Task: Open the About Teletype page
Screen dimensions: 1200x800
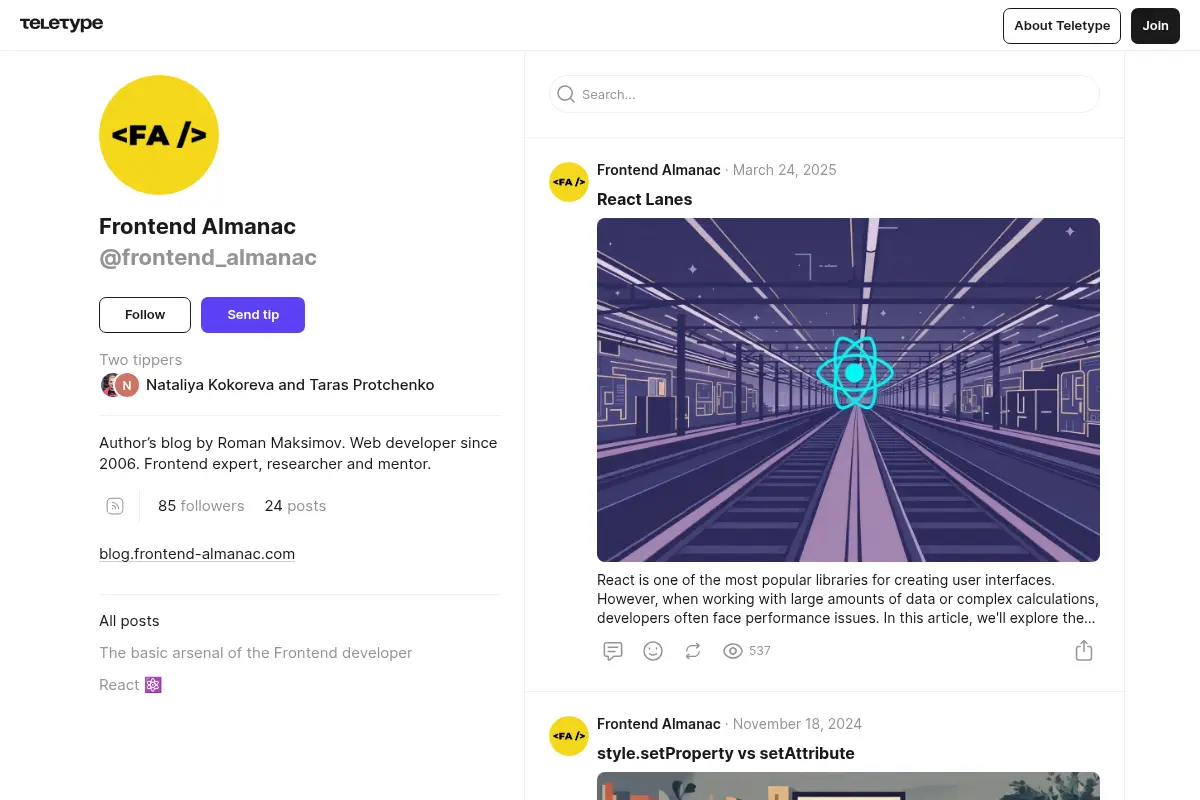Action: click(x=1062, y=26)
